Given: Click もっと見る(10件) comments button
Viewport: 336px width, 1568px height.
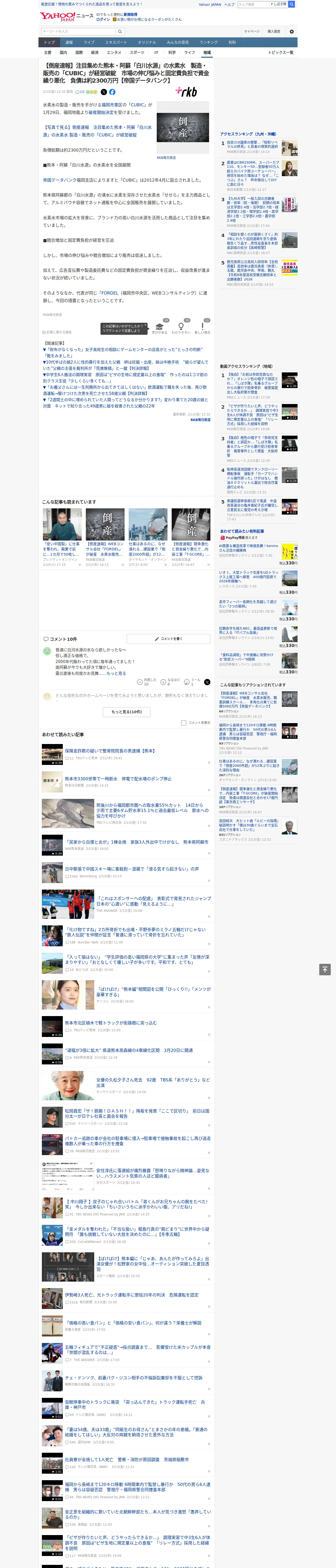Looking at the screenshot, I should point(127,712).
